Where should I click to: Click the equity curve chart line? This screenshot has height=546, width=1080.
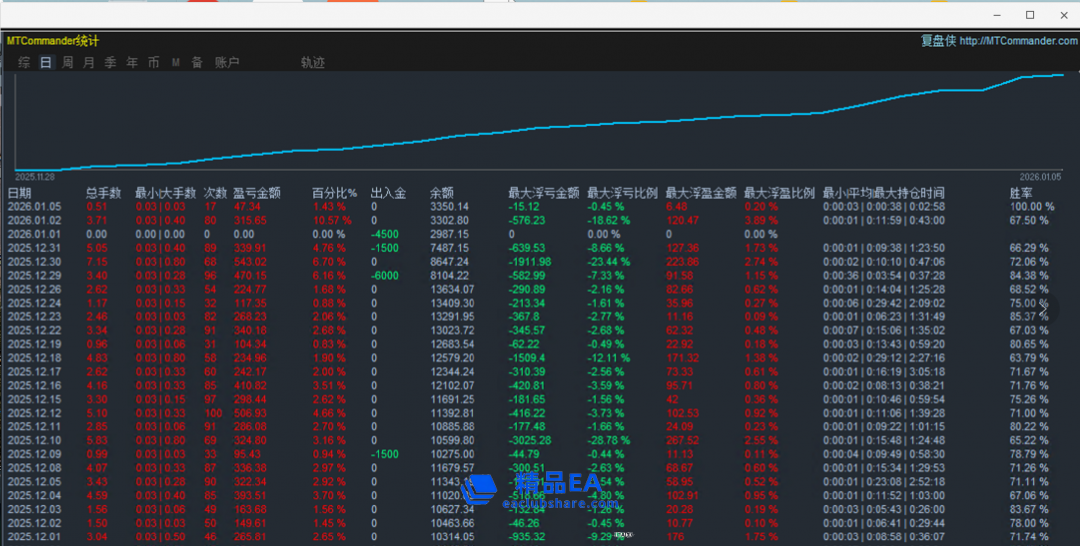click(x=540, y=128)
